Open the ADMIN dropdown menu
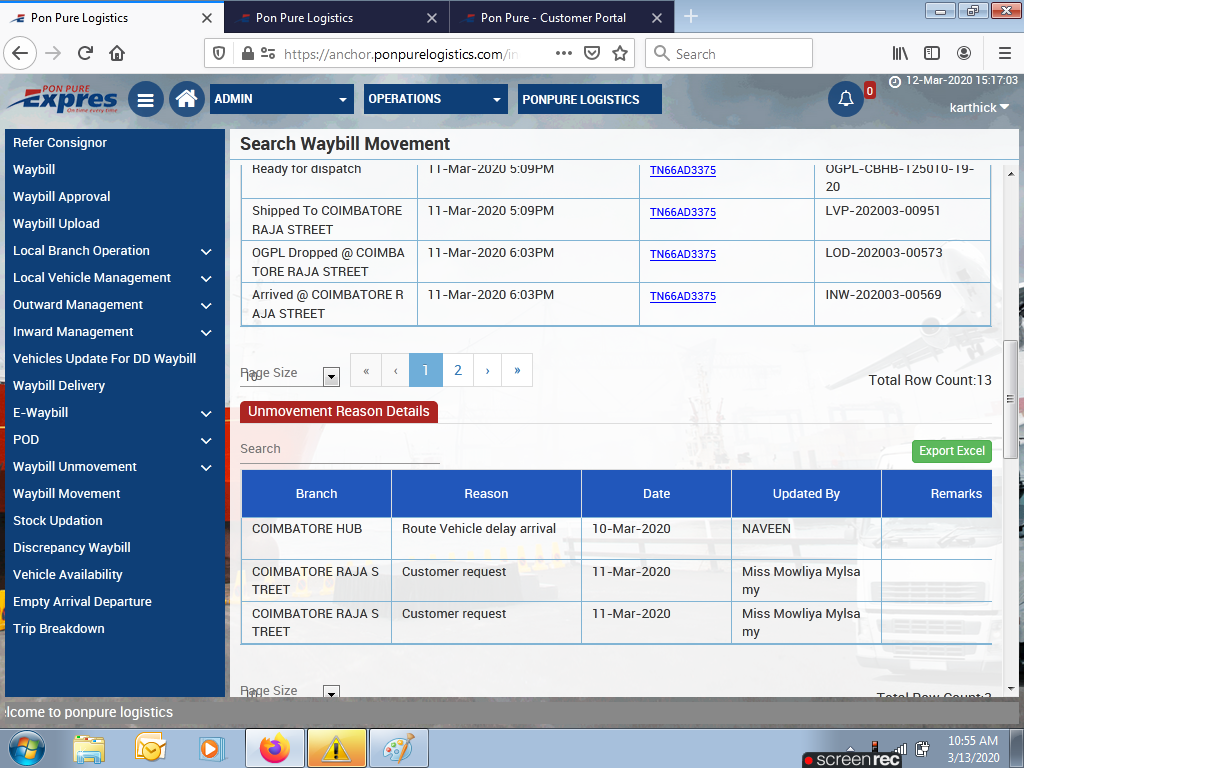This screenshot has width=1216, height=768. pyautogui.click(x=282, y=99)
